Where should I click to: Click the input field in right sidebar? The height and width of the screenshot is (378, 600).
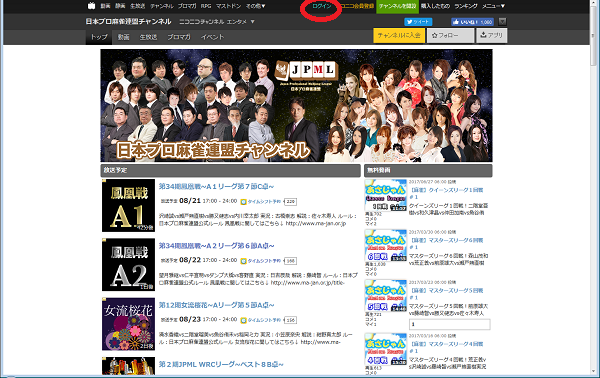pyautogui.click(x=450, y=324)
